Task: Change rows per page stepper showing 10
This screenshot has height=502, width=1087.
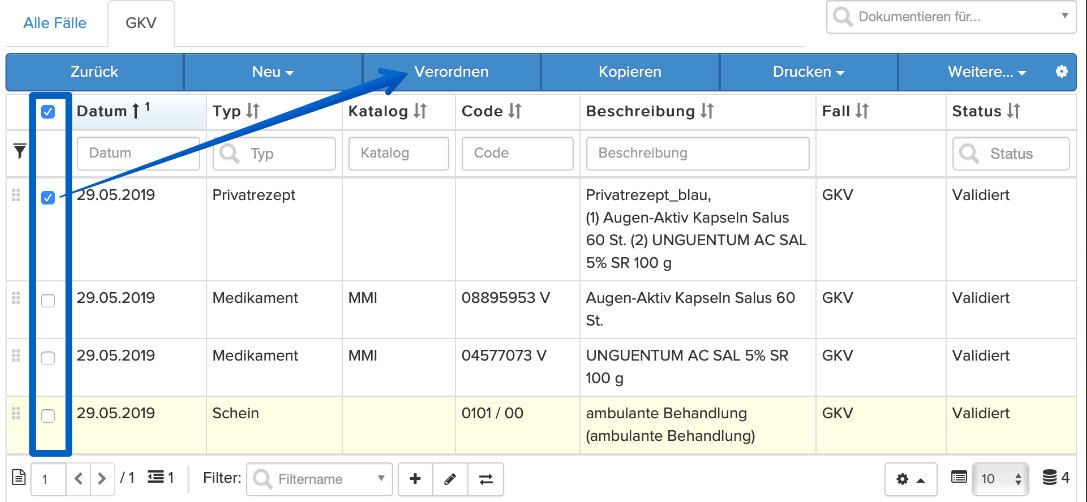Action: click(1000, 478)
